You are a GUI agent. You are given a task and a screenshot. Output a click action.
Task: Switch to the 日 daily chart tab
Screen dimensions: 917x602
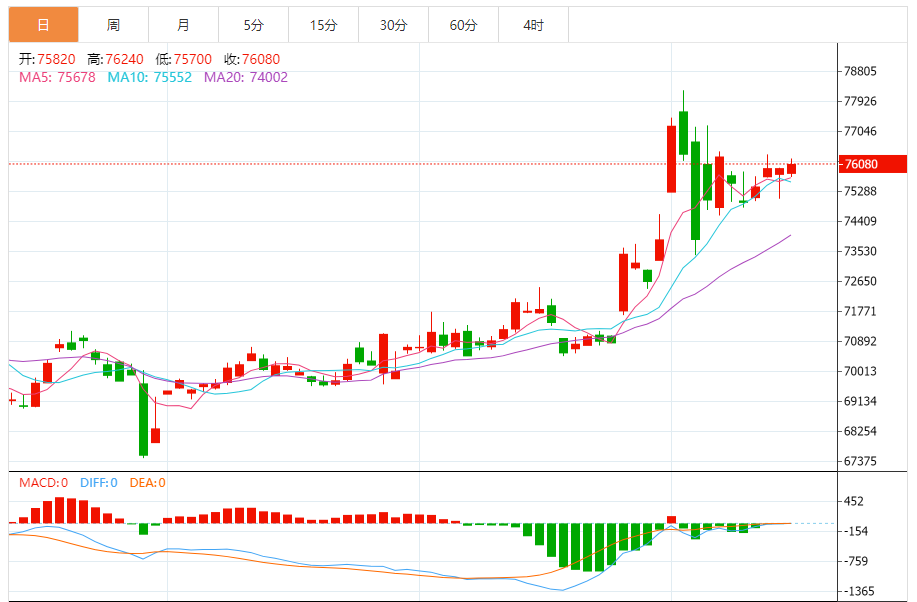[x=43, y=25]
